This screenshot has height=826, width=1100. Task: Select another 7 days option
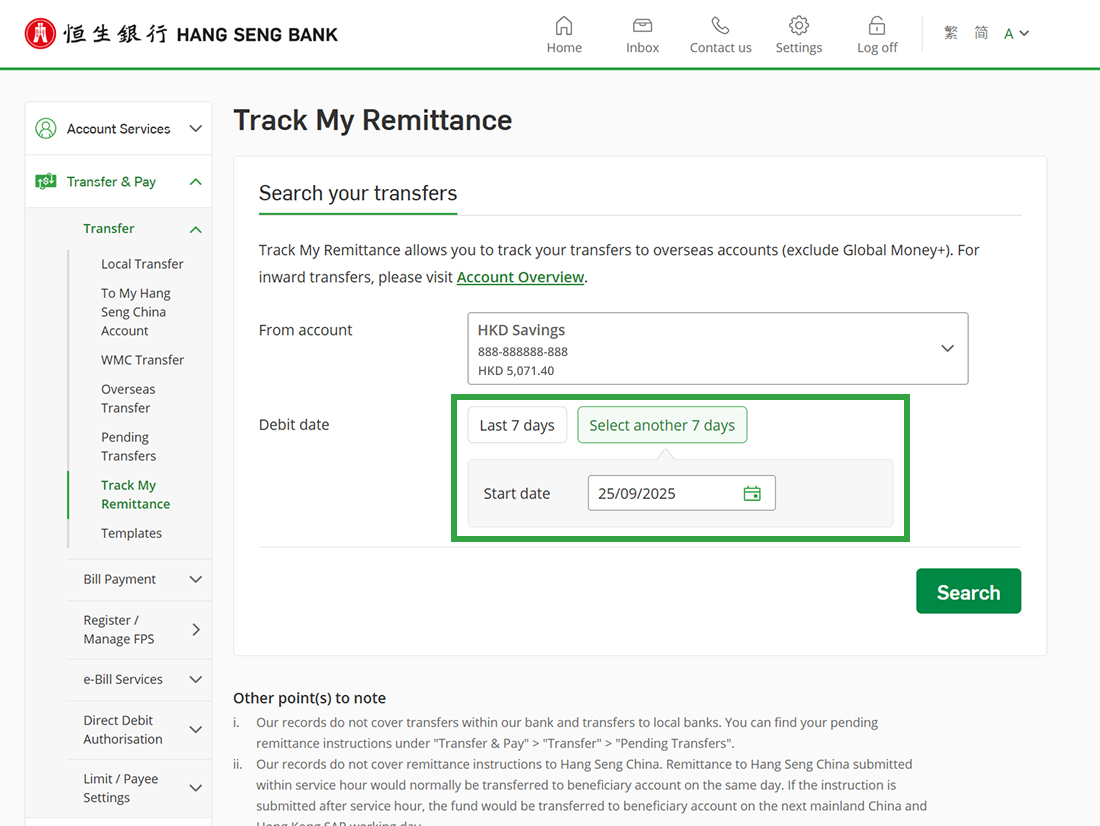(662, 425)
